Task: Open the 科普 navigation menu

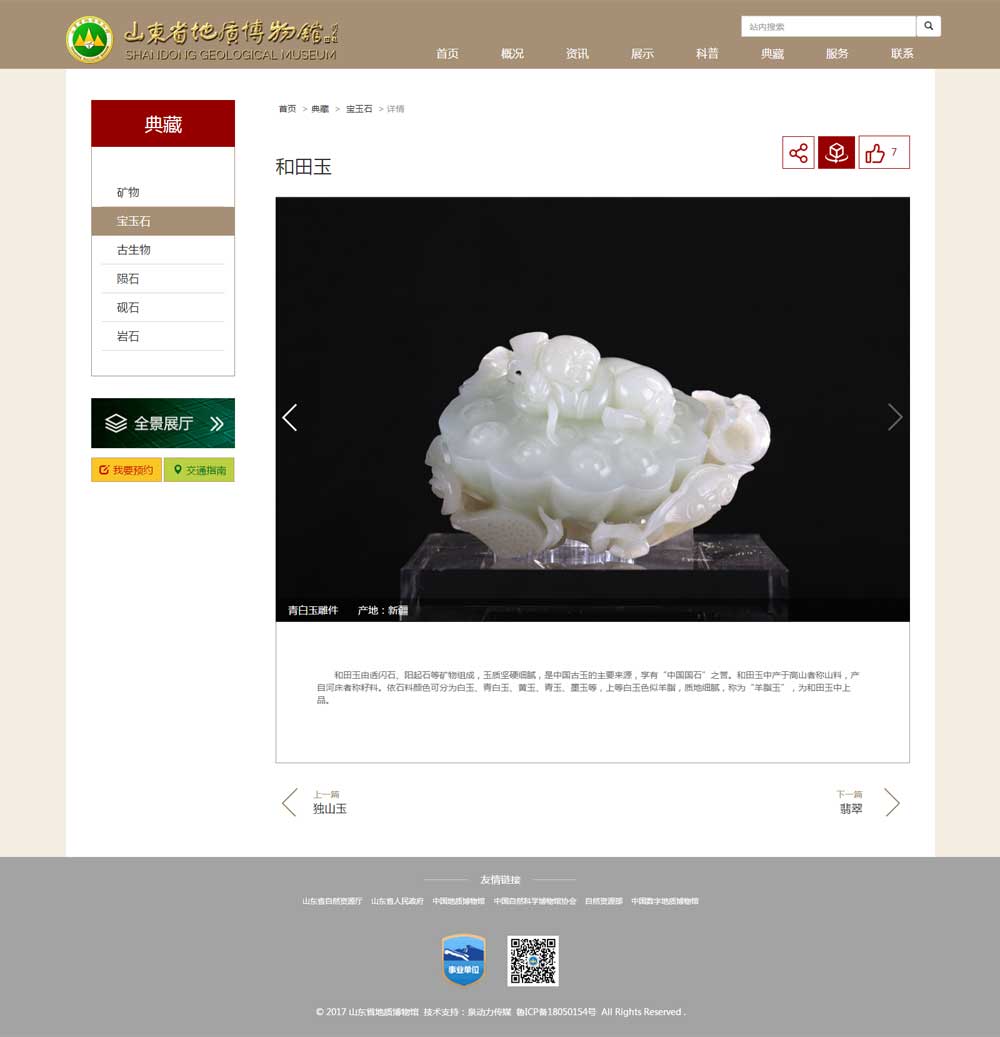Action: pos(707,54)
